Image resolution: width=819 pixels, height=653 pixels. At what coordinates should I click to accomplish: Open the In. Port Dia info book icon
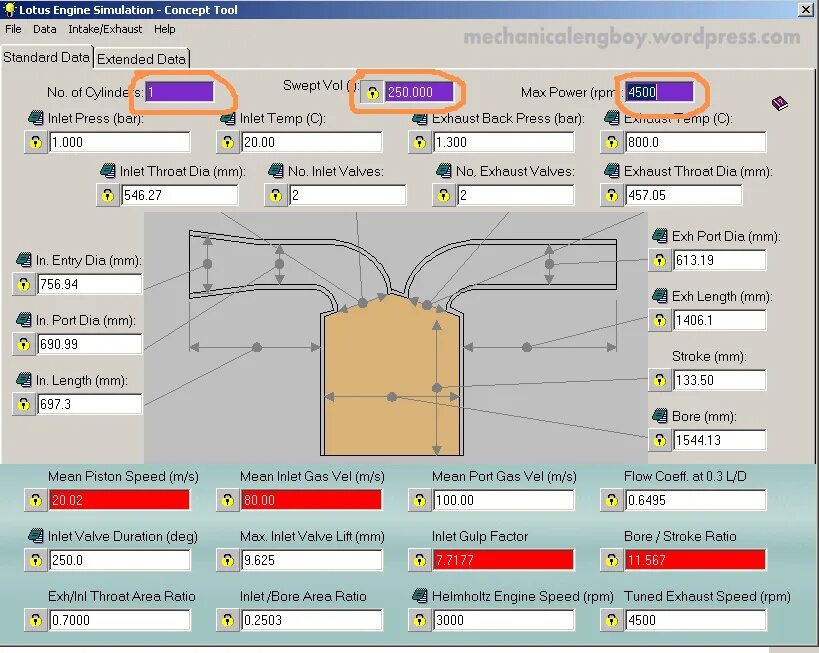pos(24,319)
